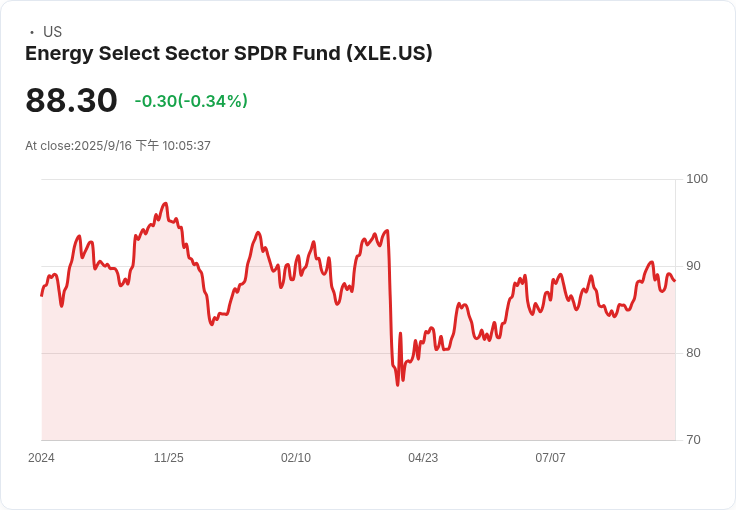Click the US market label

tap(52, 32)
